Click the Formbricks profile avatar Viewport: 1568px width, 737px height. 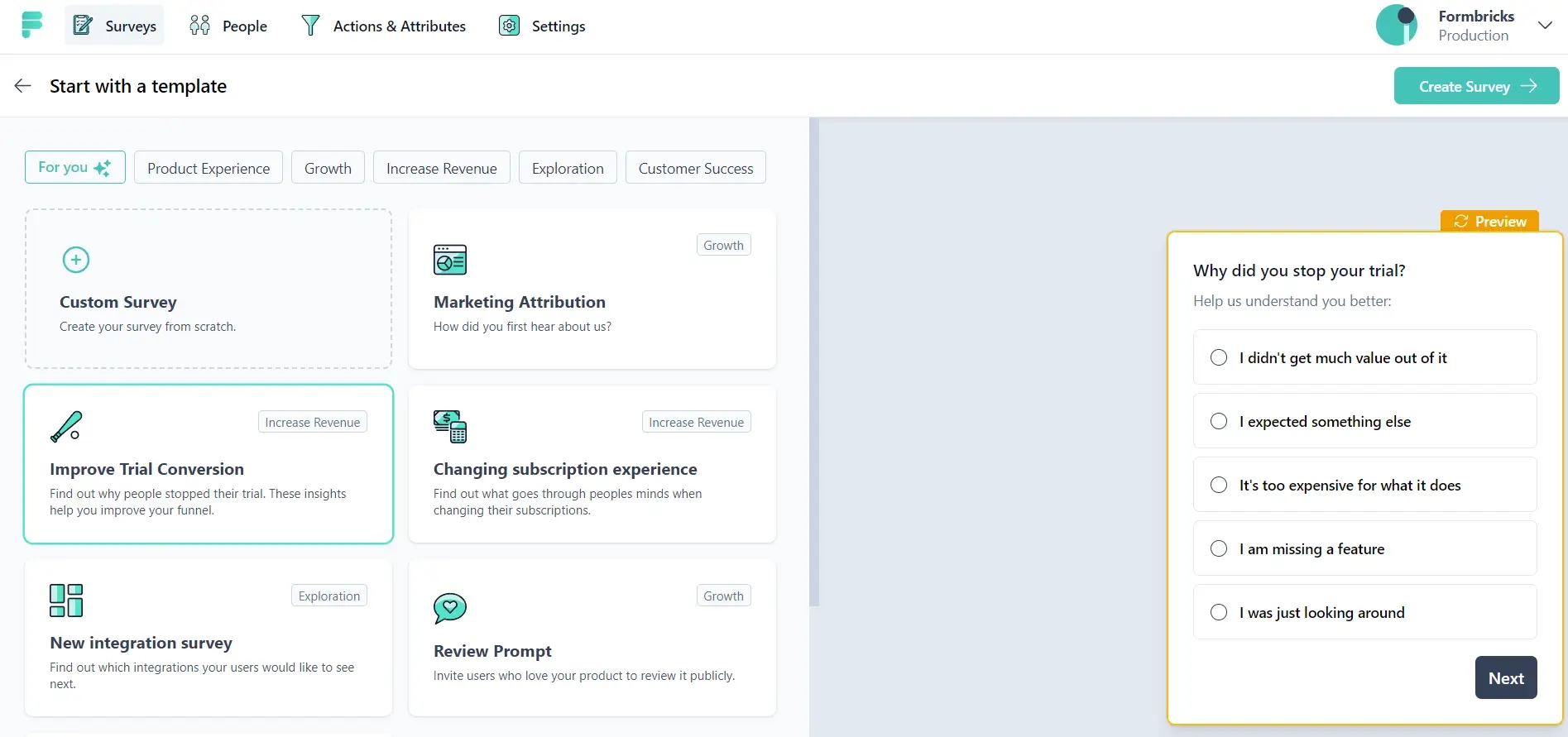(1397, 25)
